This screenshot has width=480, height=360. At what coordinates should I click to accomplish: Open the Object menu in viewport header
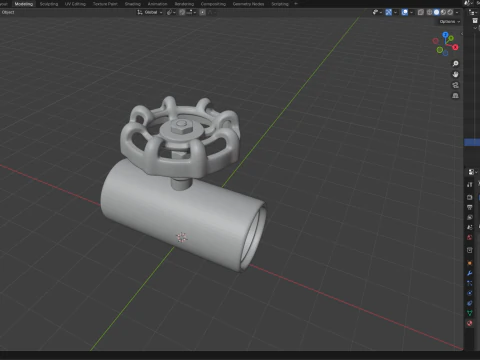(x=8, y=12)
